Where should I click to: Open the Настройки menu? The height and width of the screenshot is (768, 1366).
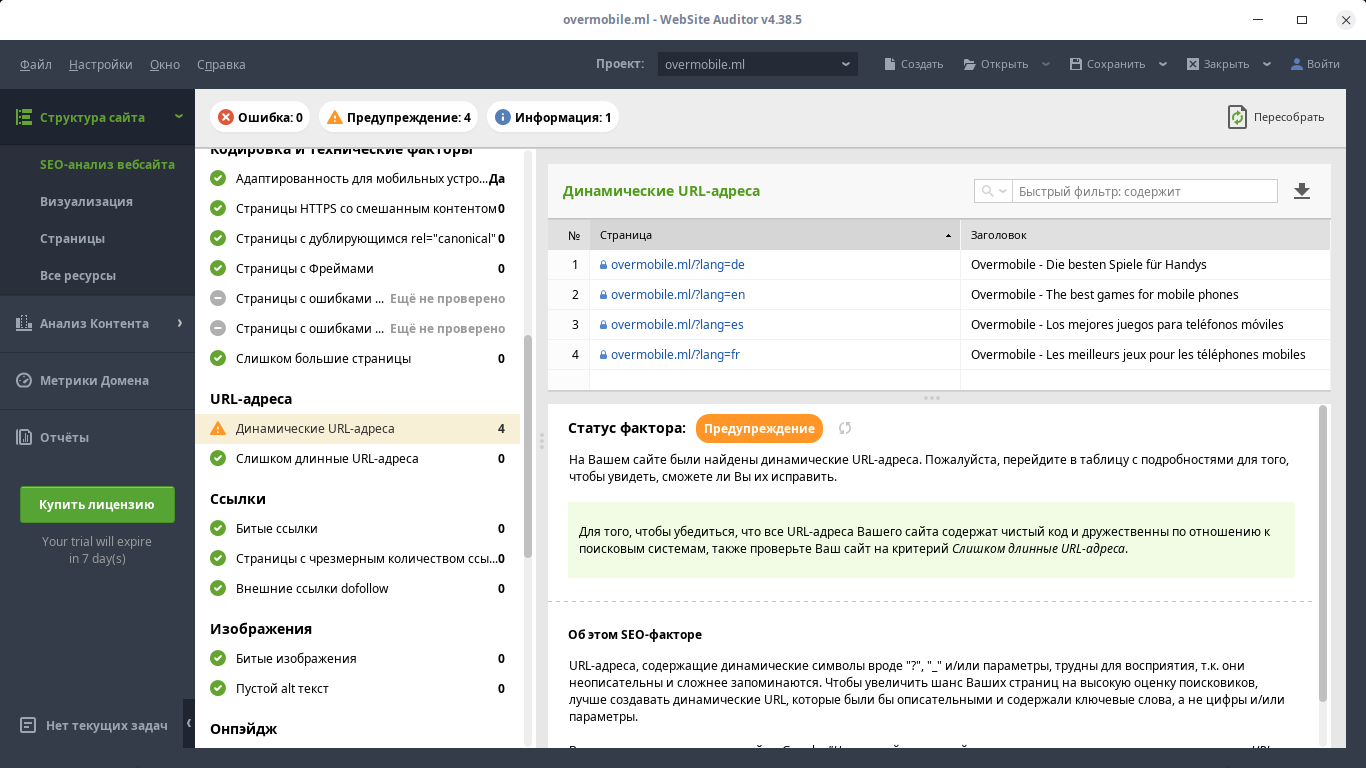101,64
